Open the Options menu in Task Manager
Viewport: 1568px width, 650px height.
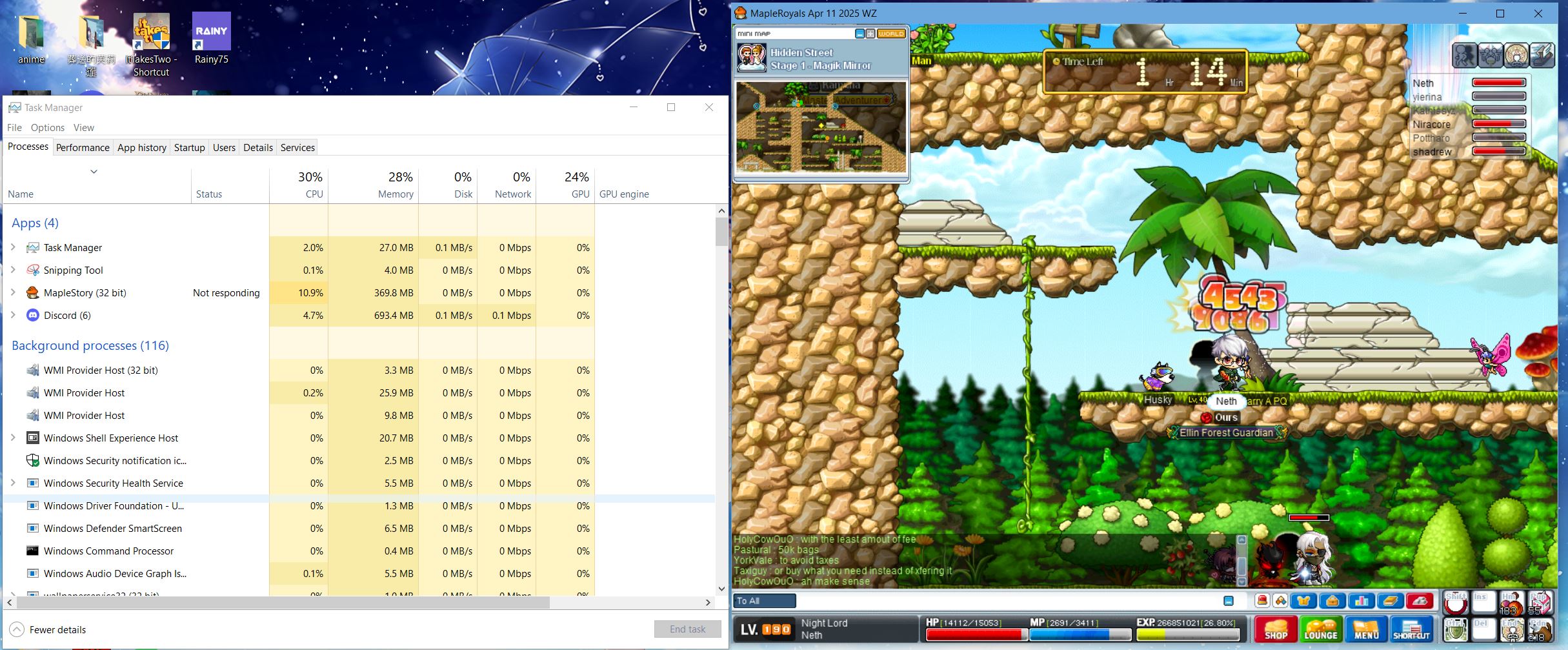click(47, 128)
